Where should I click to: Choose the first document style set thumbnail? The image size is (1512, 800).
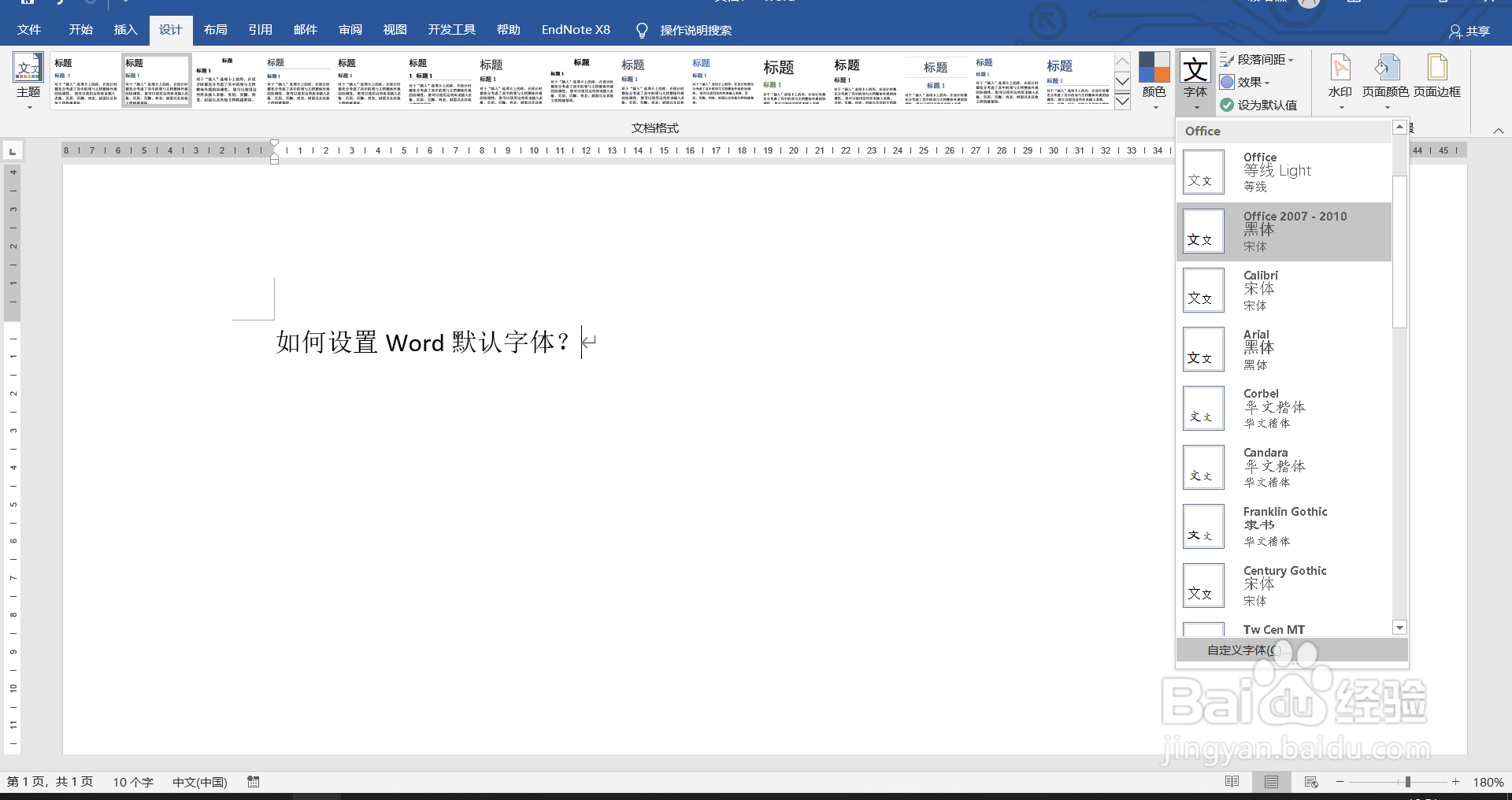pos(85,80)
